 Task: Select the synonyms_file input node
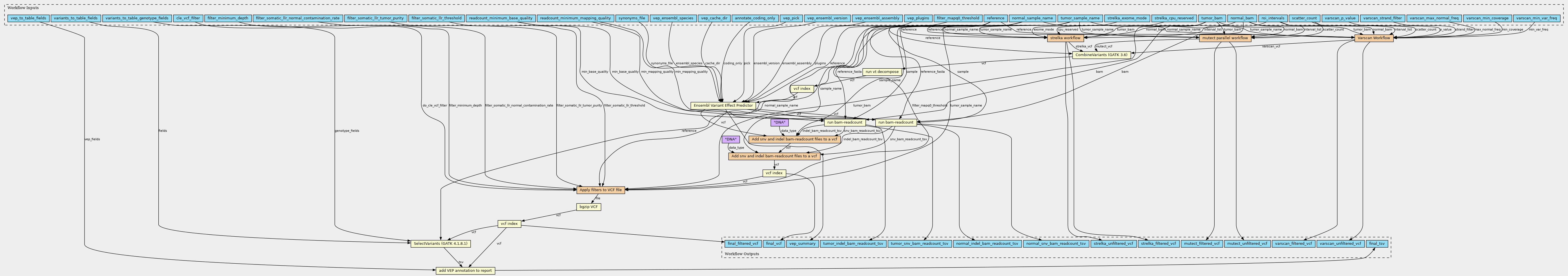click(x=632, y=18)
